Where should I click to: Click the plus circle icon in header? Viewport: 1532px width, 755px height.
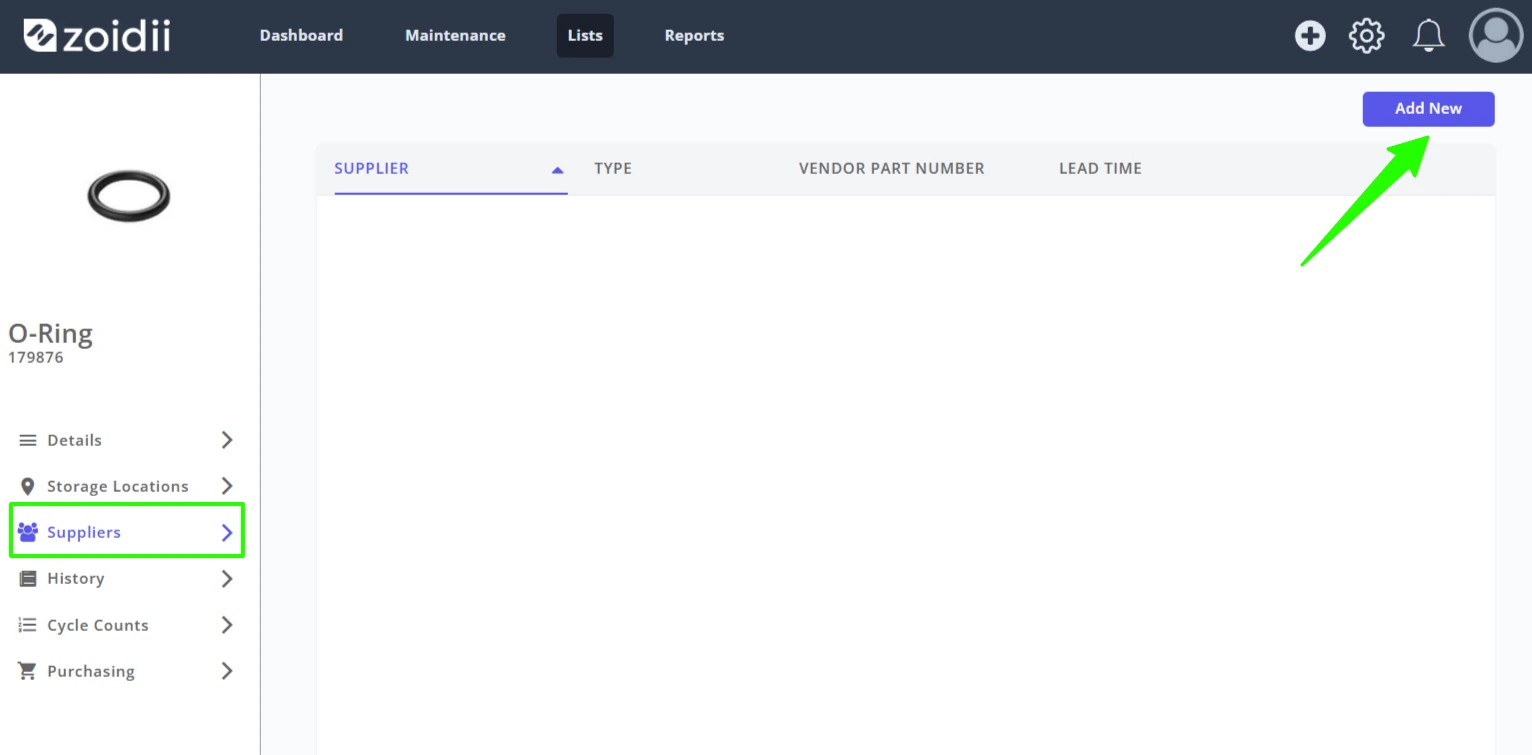click(x=1310, y=36)
